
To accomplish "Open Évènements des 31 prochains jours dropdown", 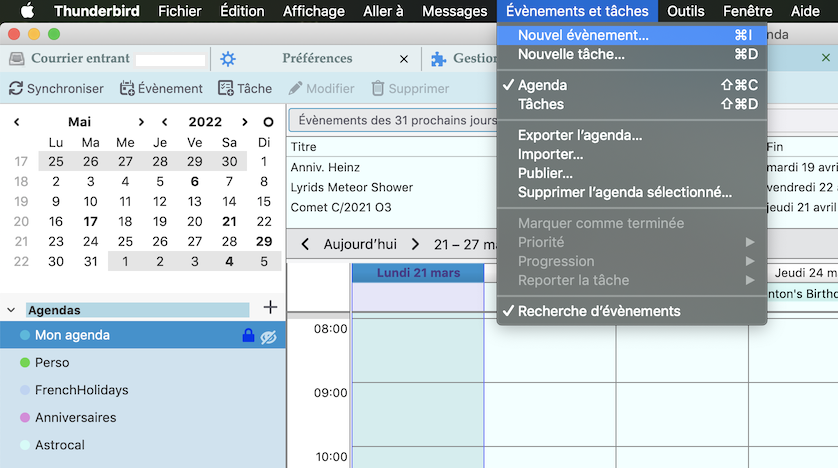I will coord(393,120).
